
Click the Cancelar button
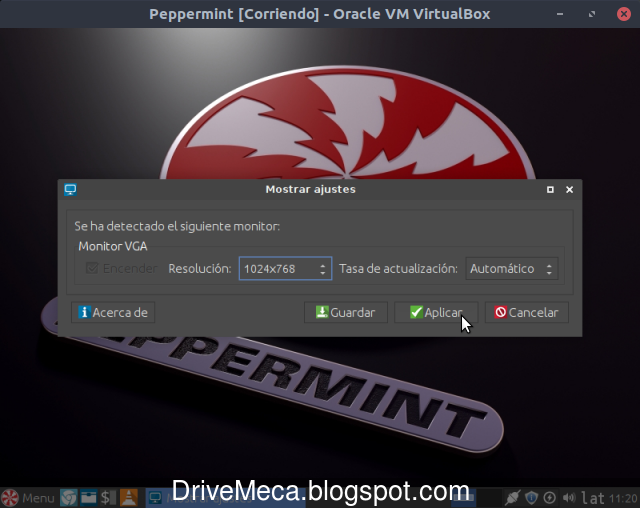coord(527,313)
